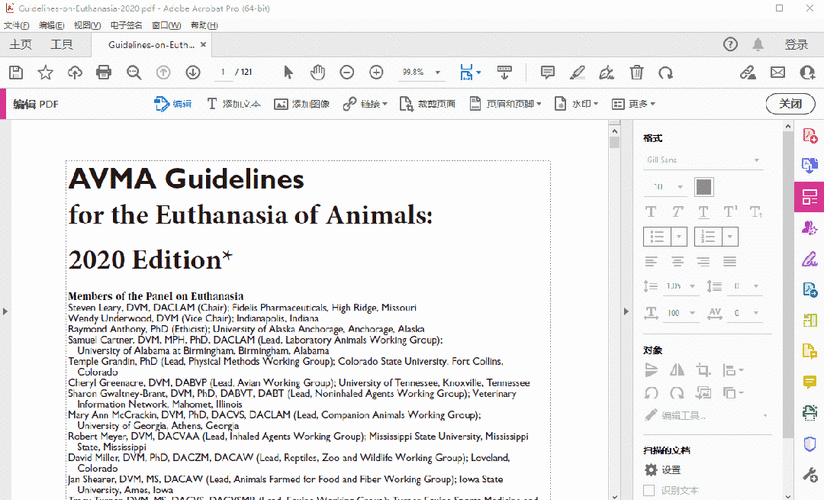
Task: Click the zoom in plus icon
Action: click(x=376, y=73)
